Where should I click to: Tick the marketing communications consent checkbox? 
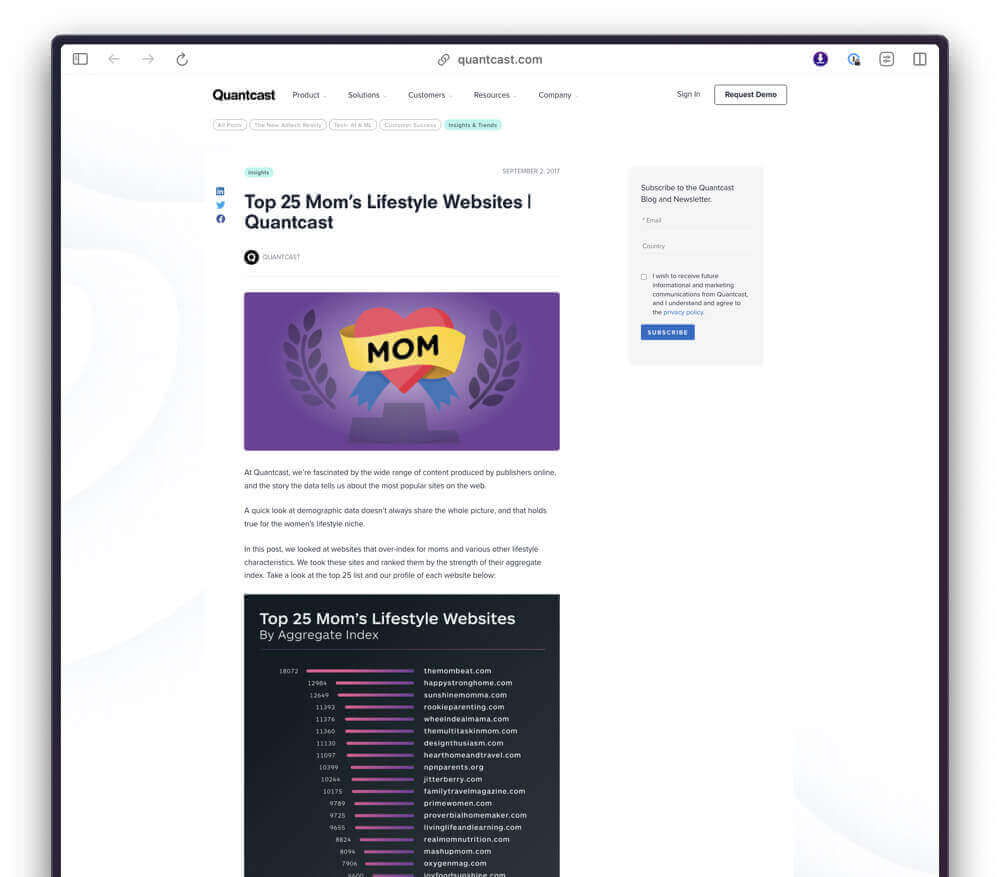click(x=644, y=277)
